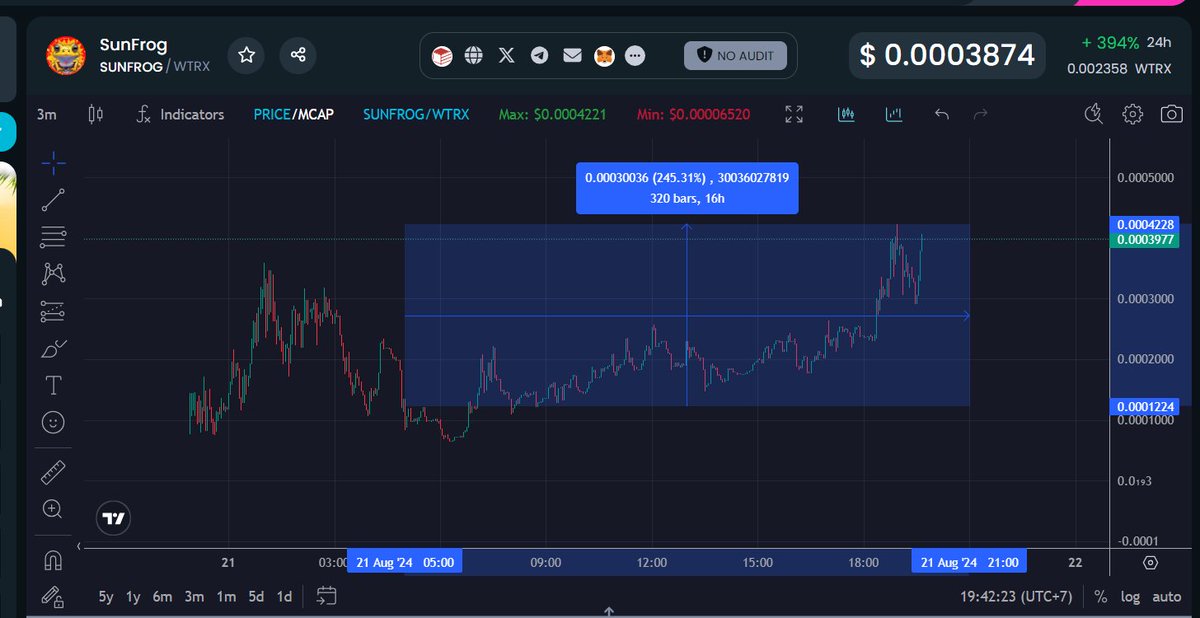The image size is (1200, 618).
Task: Set chart range to 5d
Action: [256, 597]
